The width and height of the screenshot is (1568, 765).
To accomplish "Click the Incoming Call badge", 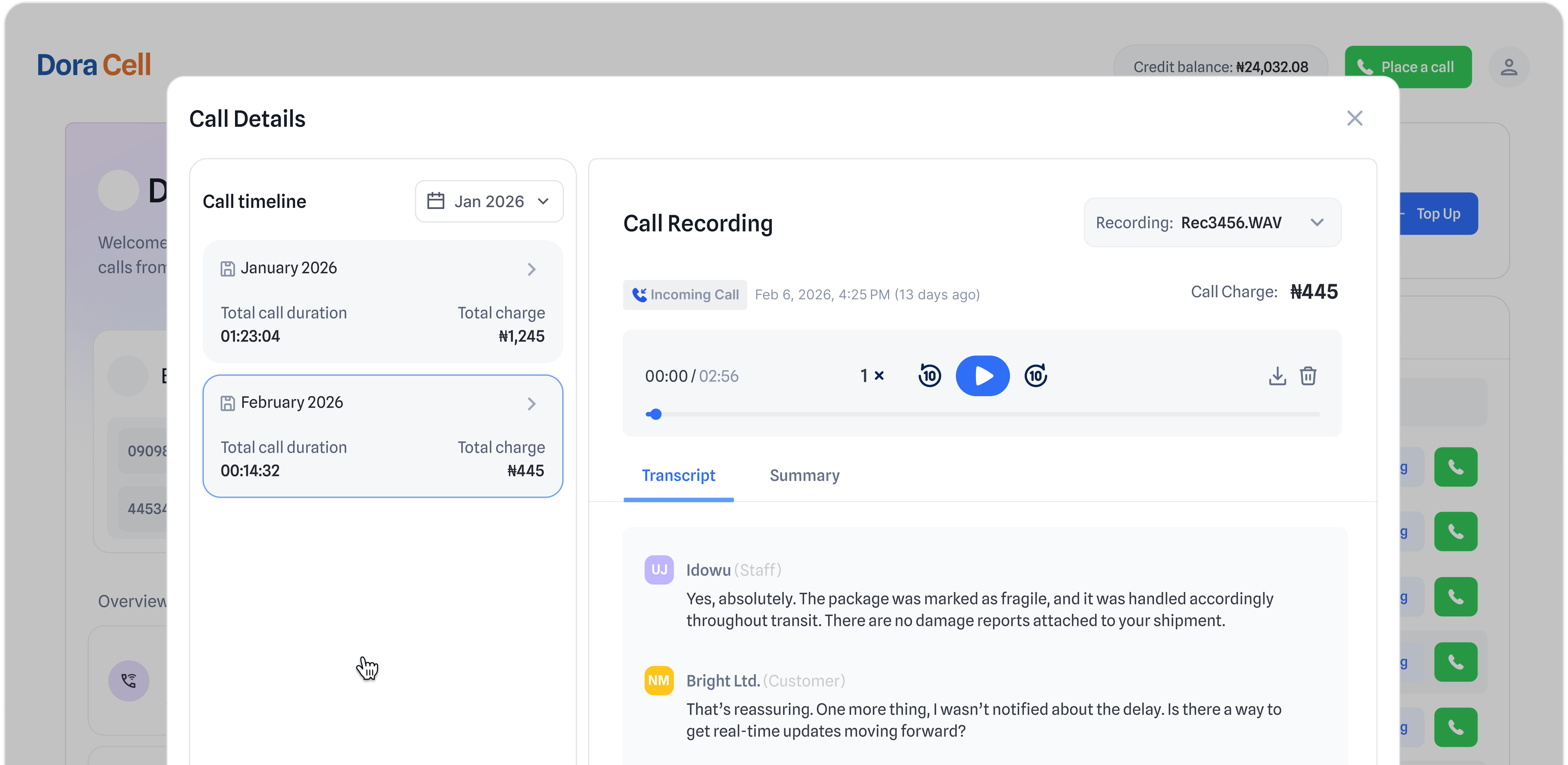I will (685, 295).
